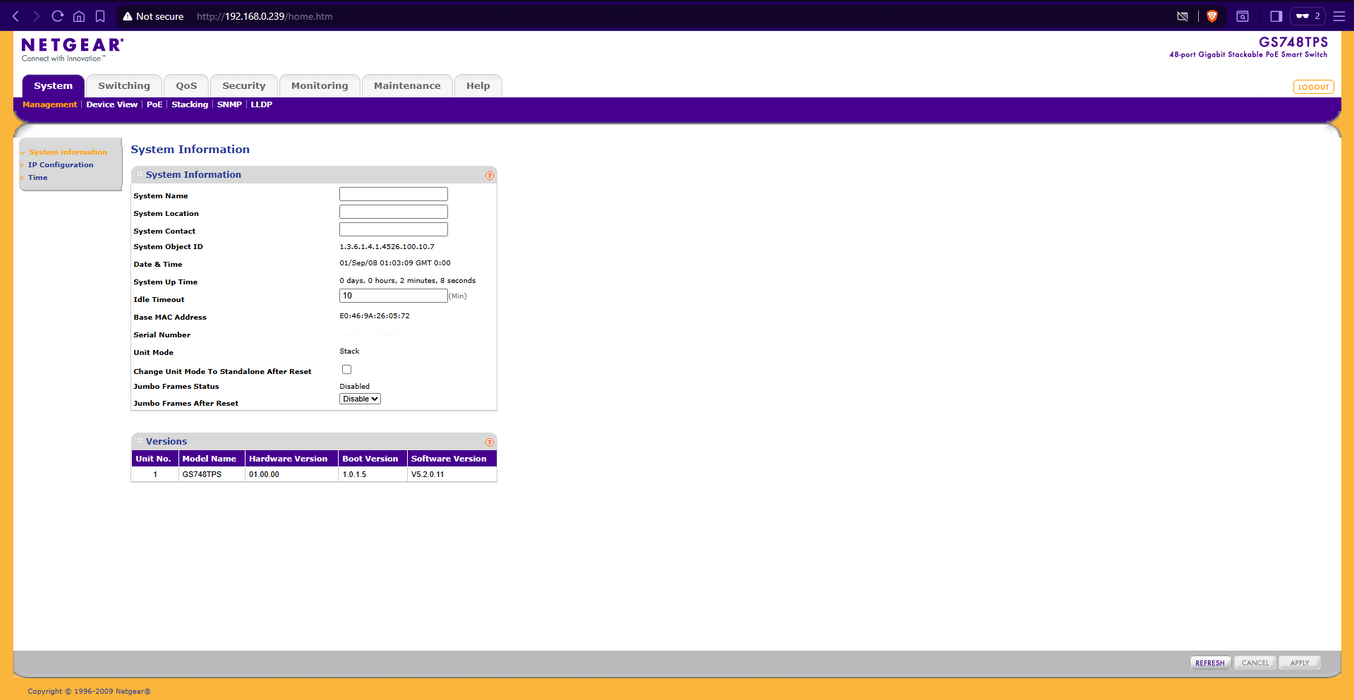This screenshot has width=1354, height=700.
Task: Click the browser address bar URL
Action: 265,17
